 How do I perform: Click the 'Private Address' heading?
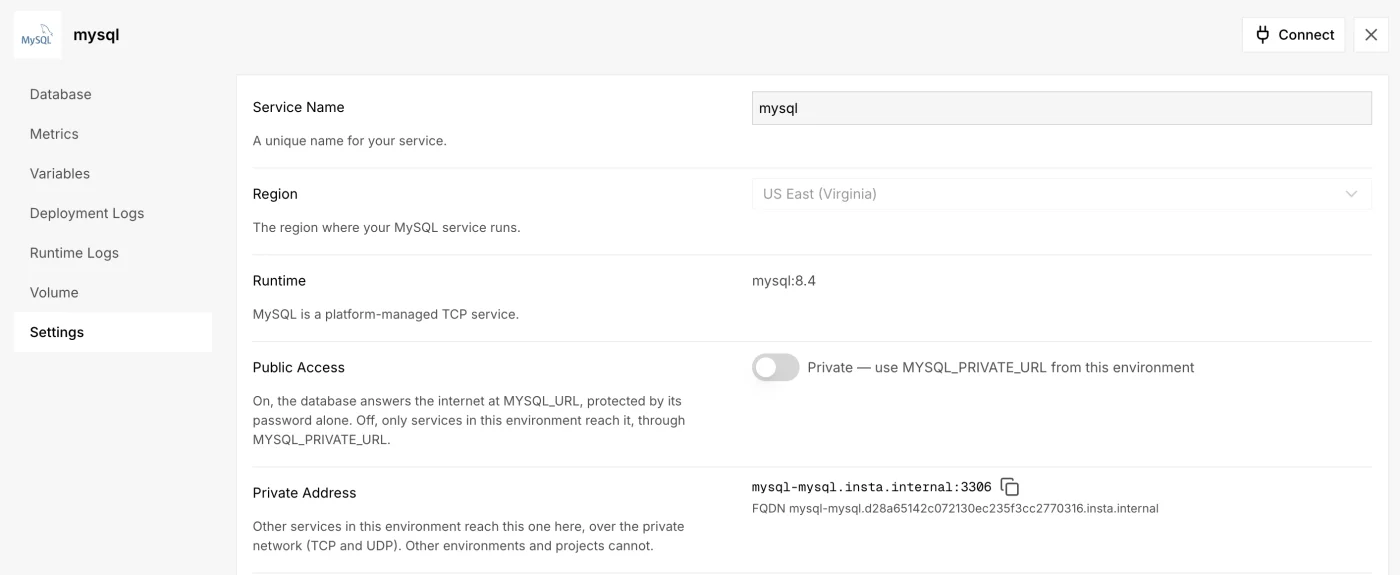[x=304, y=493]
